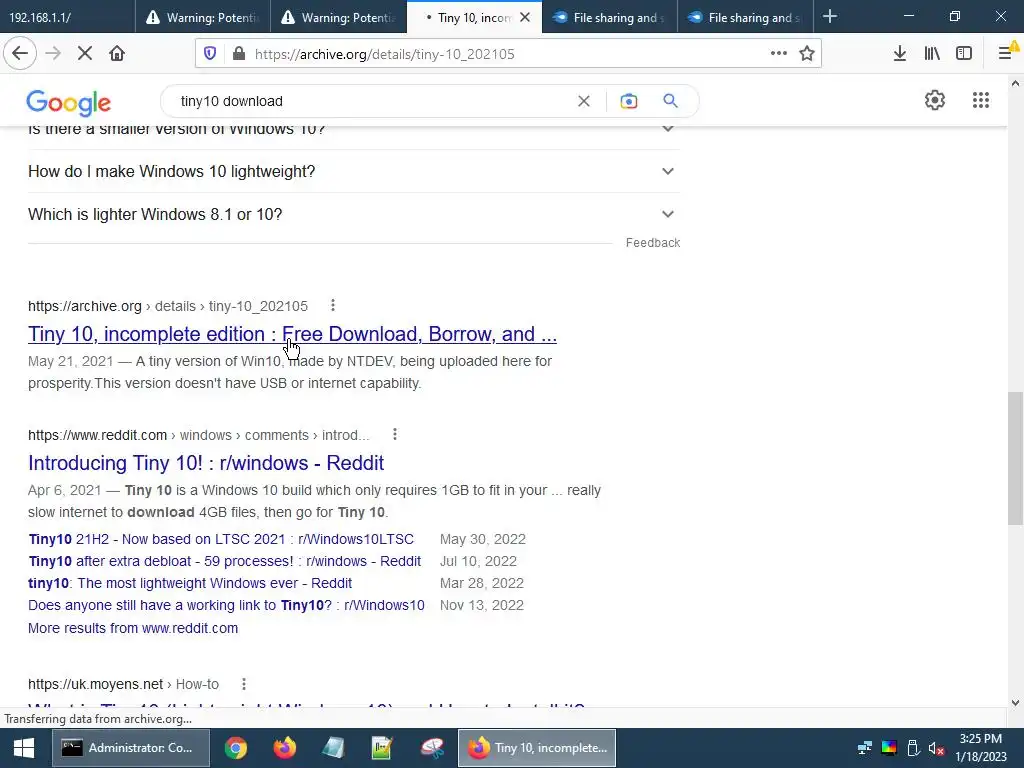Image resolution: width=1024 pixels, height=768 pixels.
Task: Expand 'Which is lighter Windows 8.1 or 10?'
Action: [353, 214]
